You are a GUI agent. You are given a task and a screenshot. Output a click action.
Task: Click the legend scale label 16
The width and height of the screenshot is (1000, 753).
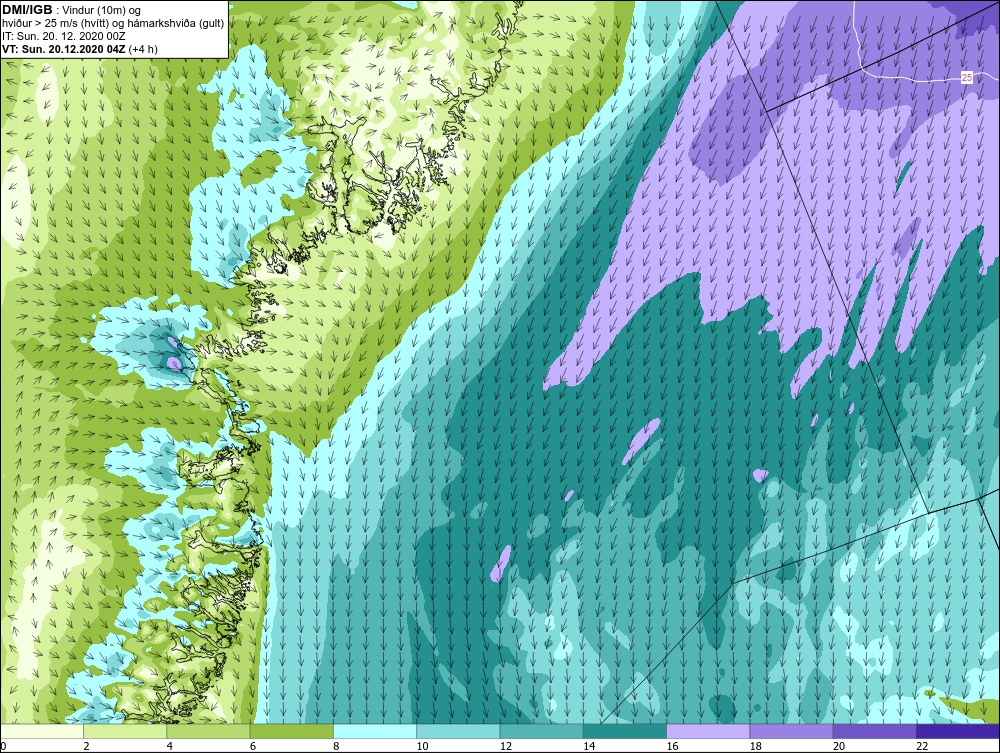[x=673, y=746]
